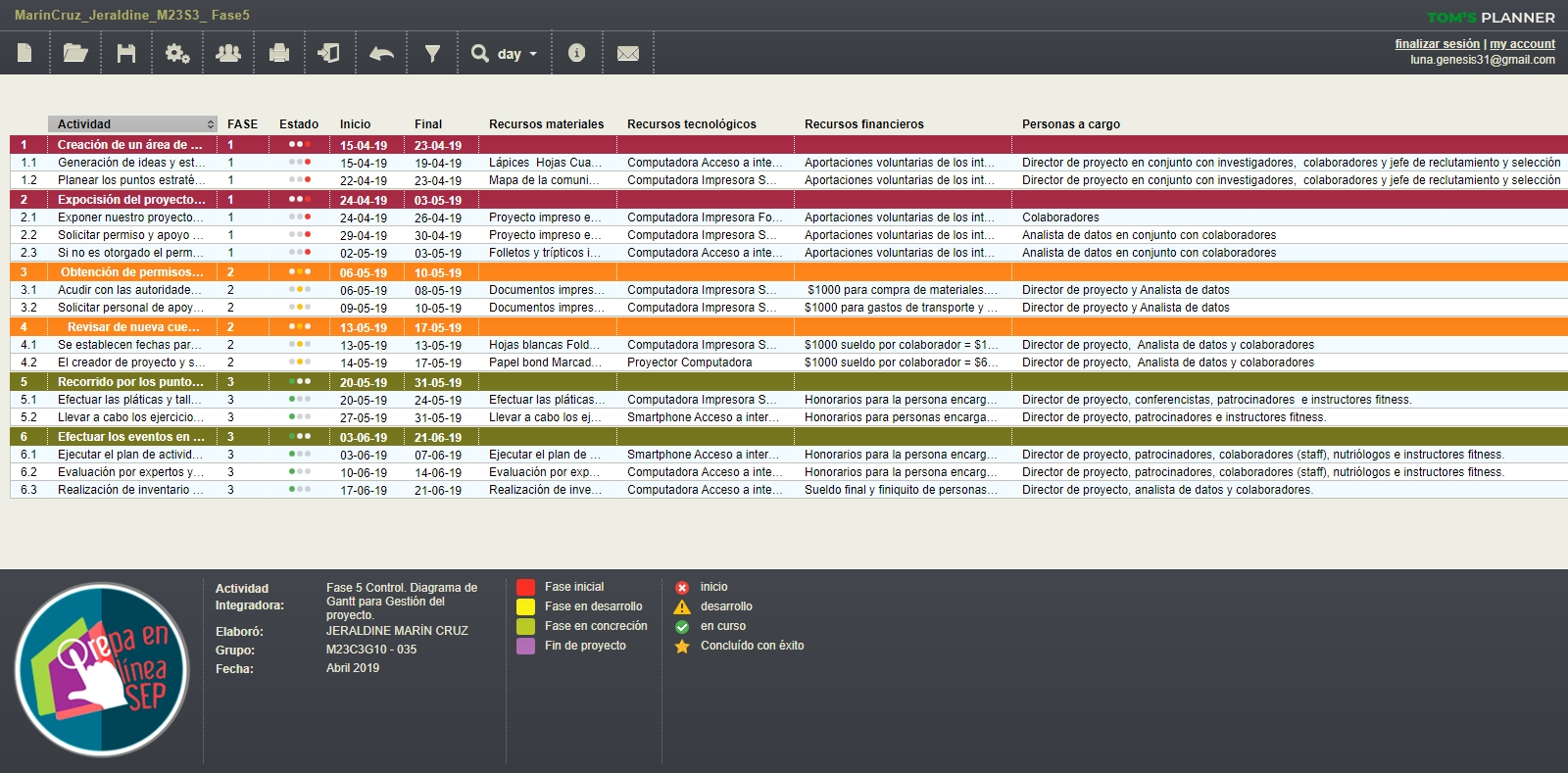This screenshot has height=773, width=1568.
Task: Open settings with the gears icon
Action: tap(177, 53)
